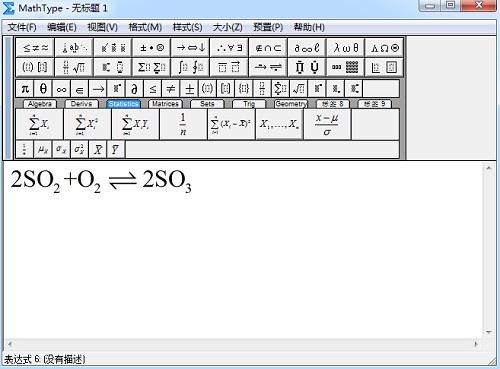Open the 帮助(H) menu
The width and height of the screenshot is (500, 369).
click(309, 27)
